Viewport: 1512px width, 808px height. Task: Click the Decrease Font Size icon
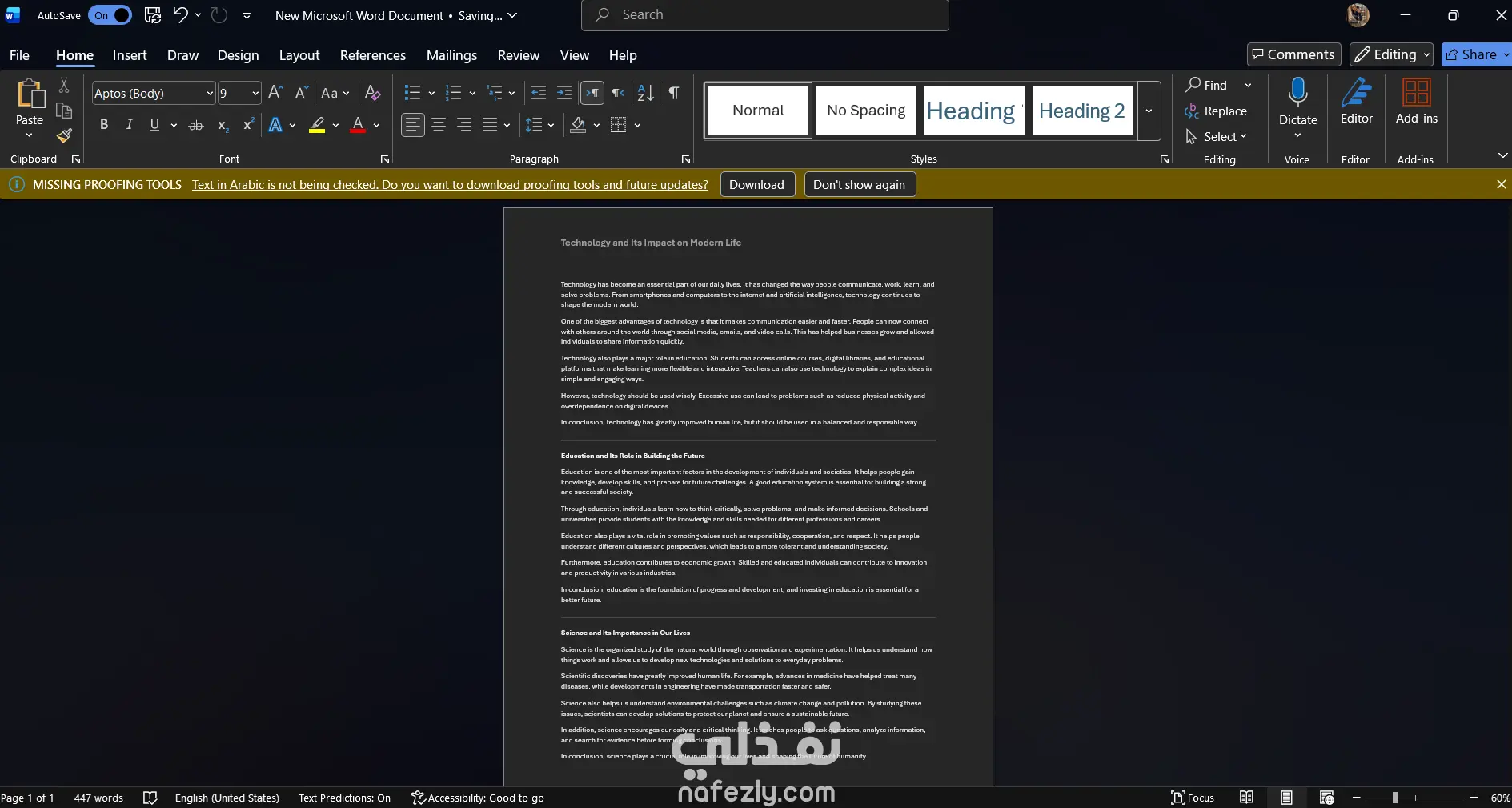pyautogui.click(x=301, y=93)
